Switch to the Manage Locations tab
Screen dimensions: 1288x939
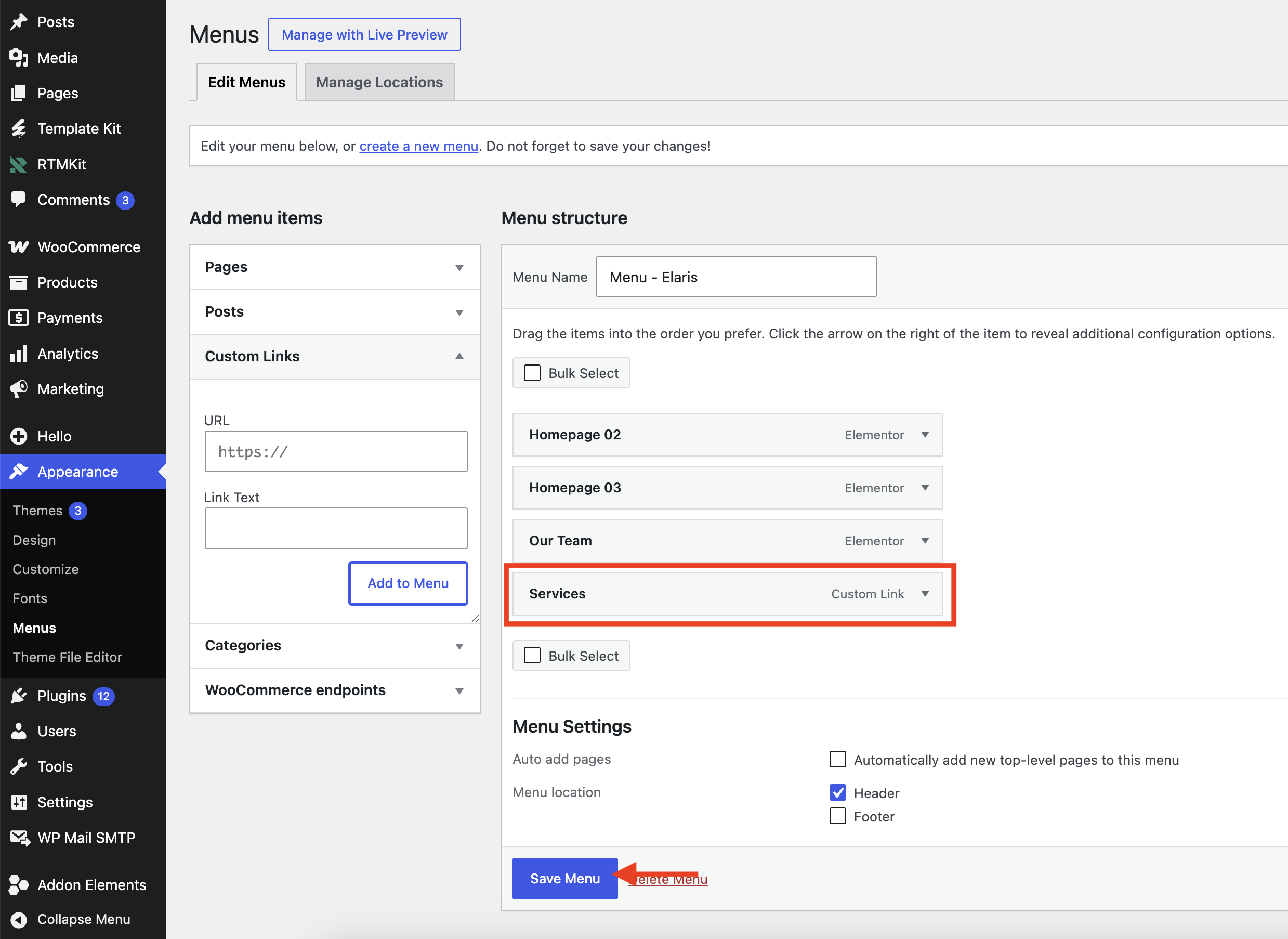(379, 83)
